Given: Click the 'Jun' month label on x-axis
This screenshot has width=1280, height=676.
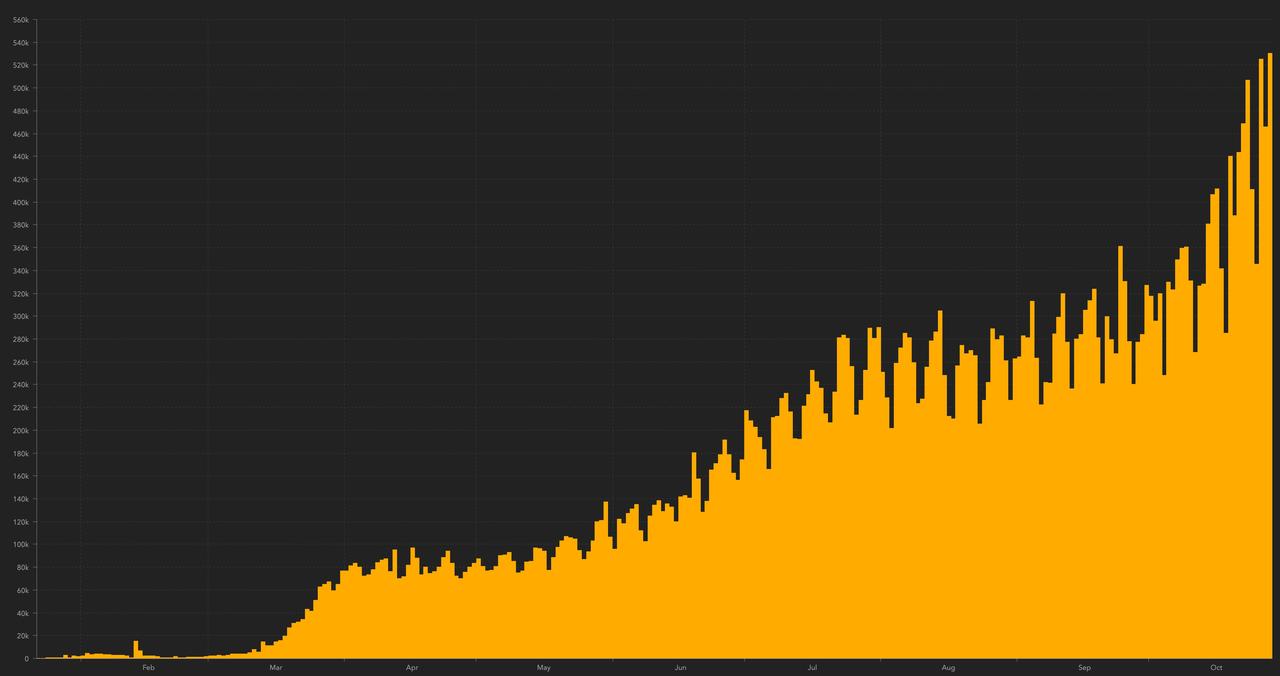Looking at the screenshot, I should click(681, 667).
